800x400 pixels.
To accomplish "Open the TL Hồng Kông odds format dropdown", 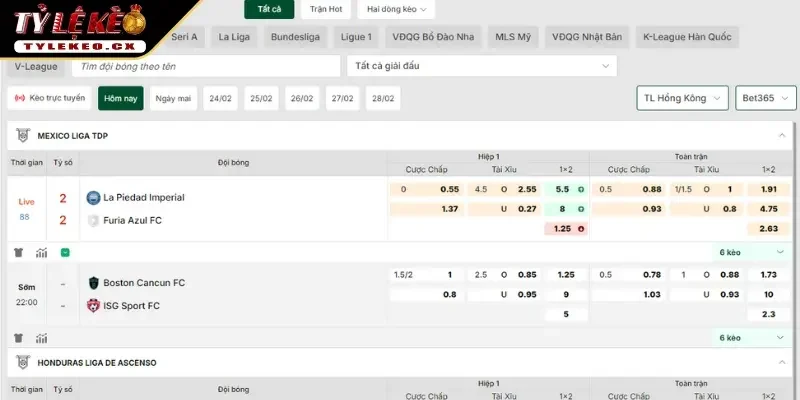I will (682, 98).
